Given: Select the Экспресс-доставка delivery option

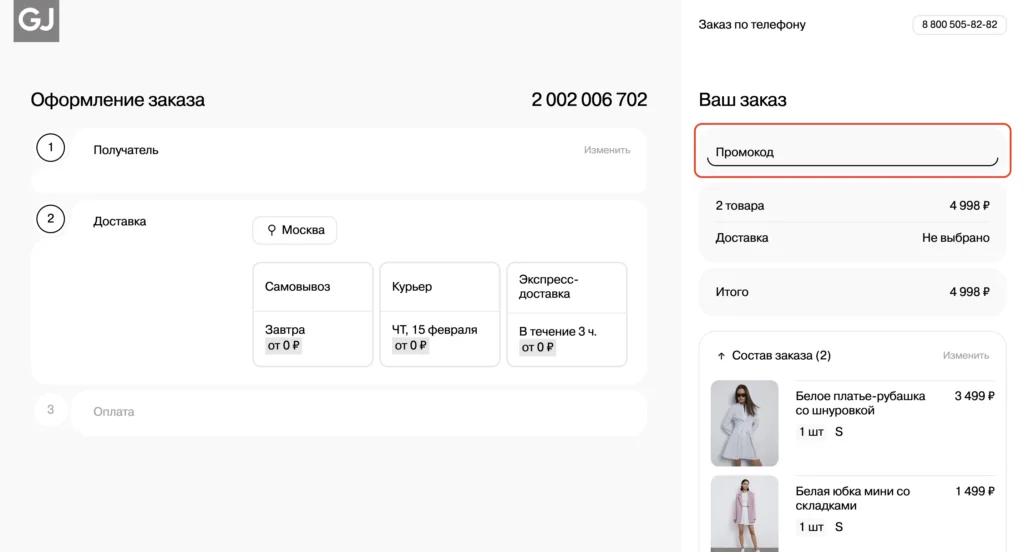Looking at the screenshot, I should point(566,314).
